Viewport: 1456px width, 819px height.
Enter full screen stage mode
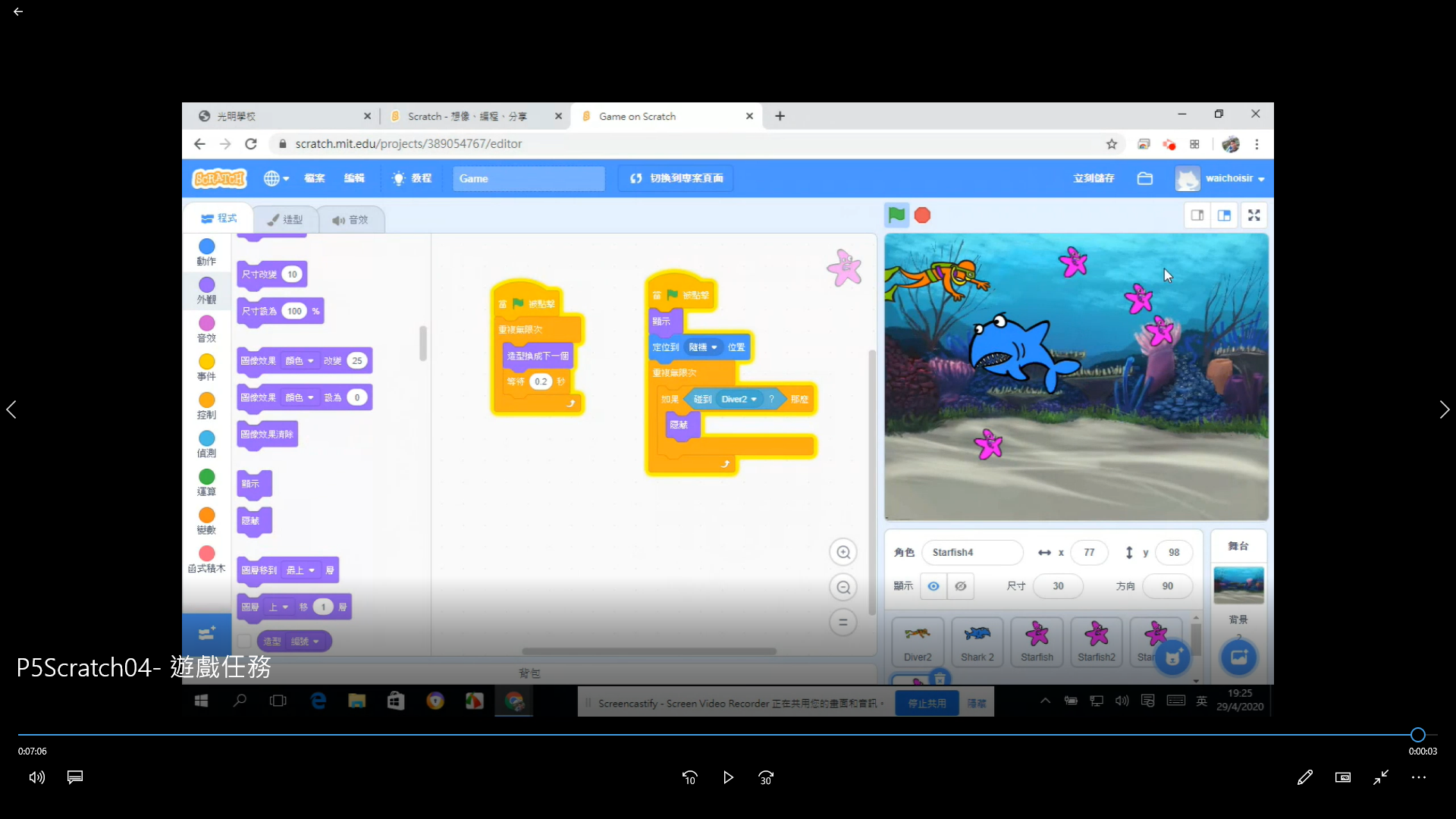click(x=1254, y=215)
